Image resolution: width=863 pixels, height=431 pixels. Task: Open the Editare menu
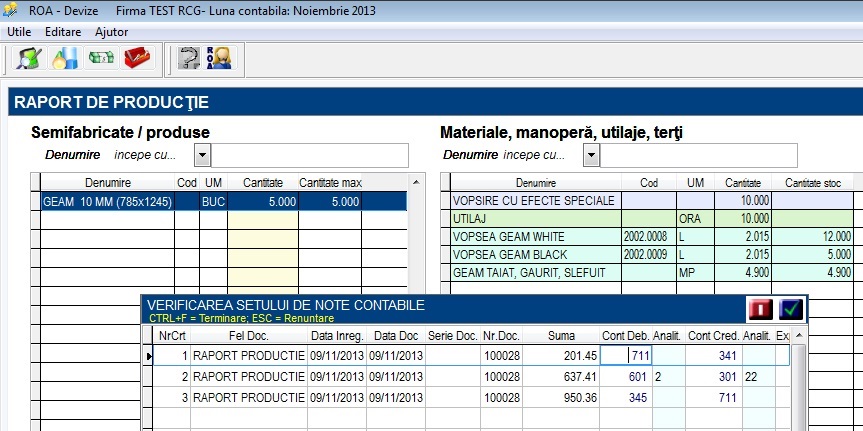click(x=63, y=32)
